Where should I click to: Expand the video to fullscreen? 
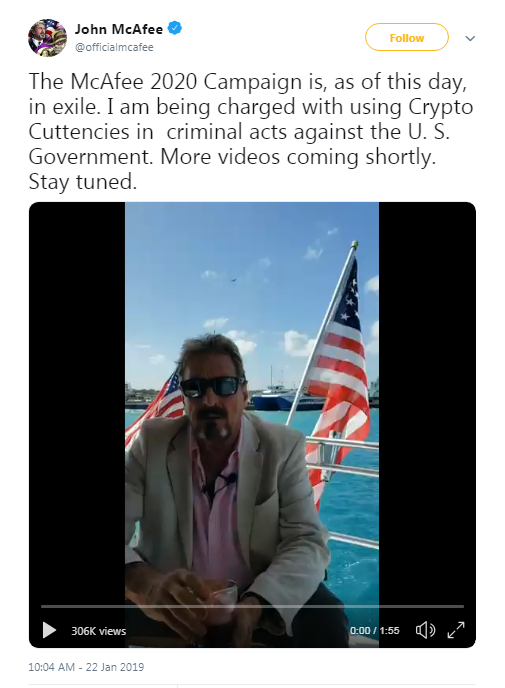456,630
